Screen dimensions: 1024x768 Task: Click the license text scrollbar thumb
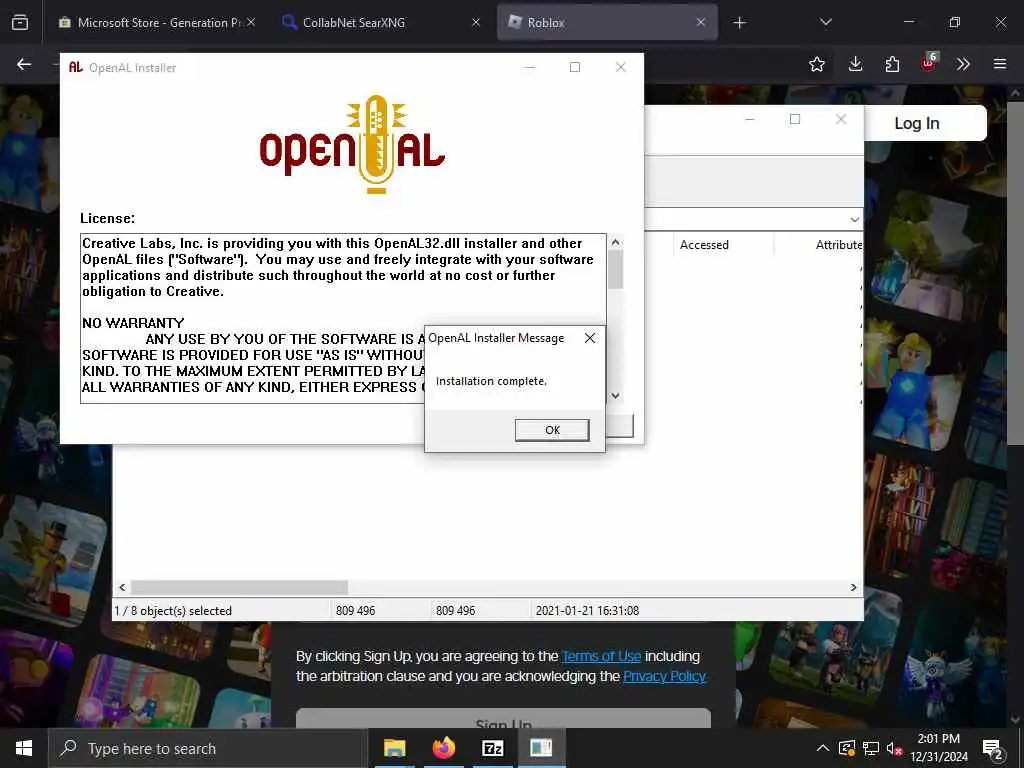click(x=615, y=270)
